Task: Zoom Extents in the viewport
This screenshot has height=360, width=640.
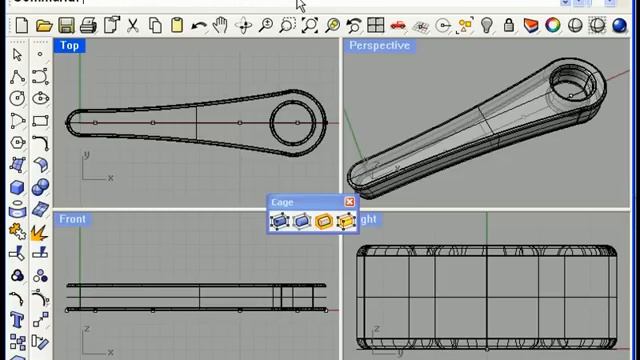Action: (x=310, y=26)
